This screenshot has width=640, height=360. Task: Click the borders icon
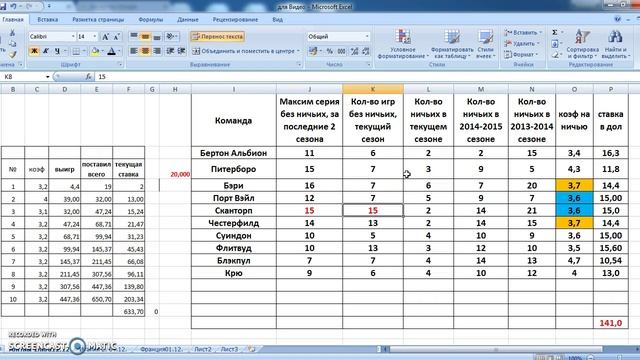click(x=76, y=51)
